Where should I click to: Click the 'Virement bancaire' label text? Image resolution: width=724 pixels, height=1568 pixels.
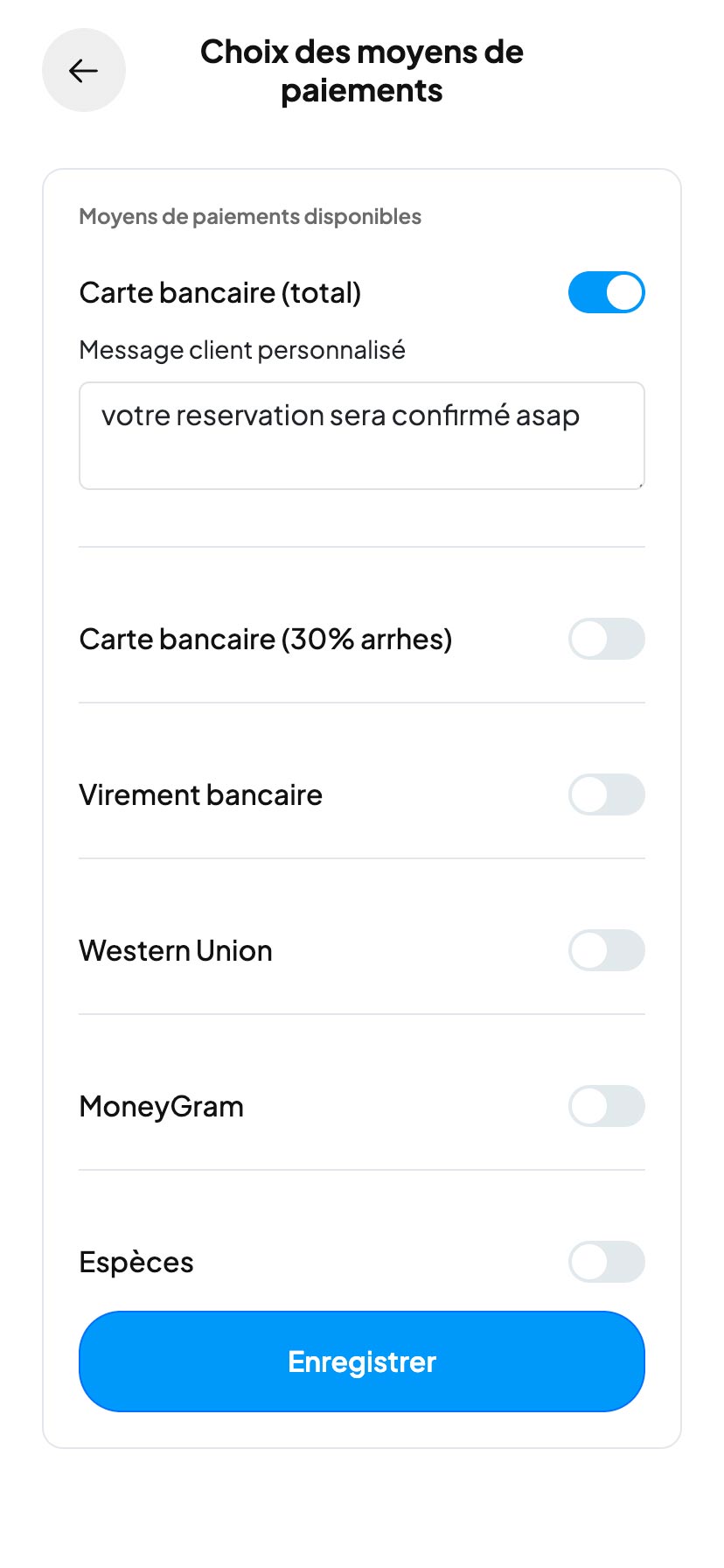coord(200,794)
